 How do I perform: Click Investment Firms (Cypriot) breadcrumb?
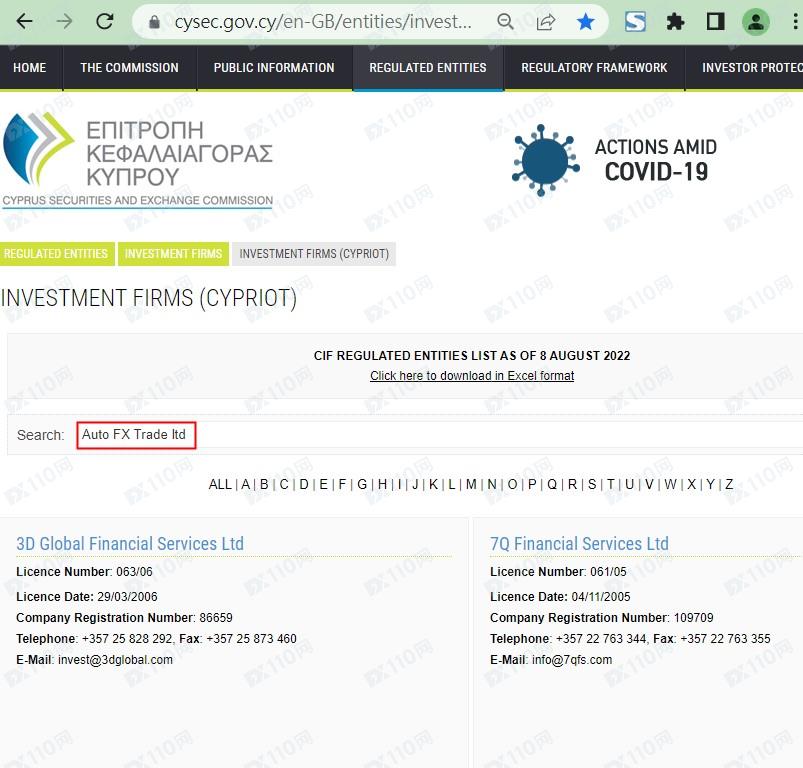(x=314, y=254)
